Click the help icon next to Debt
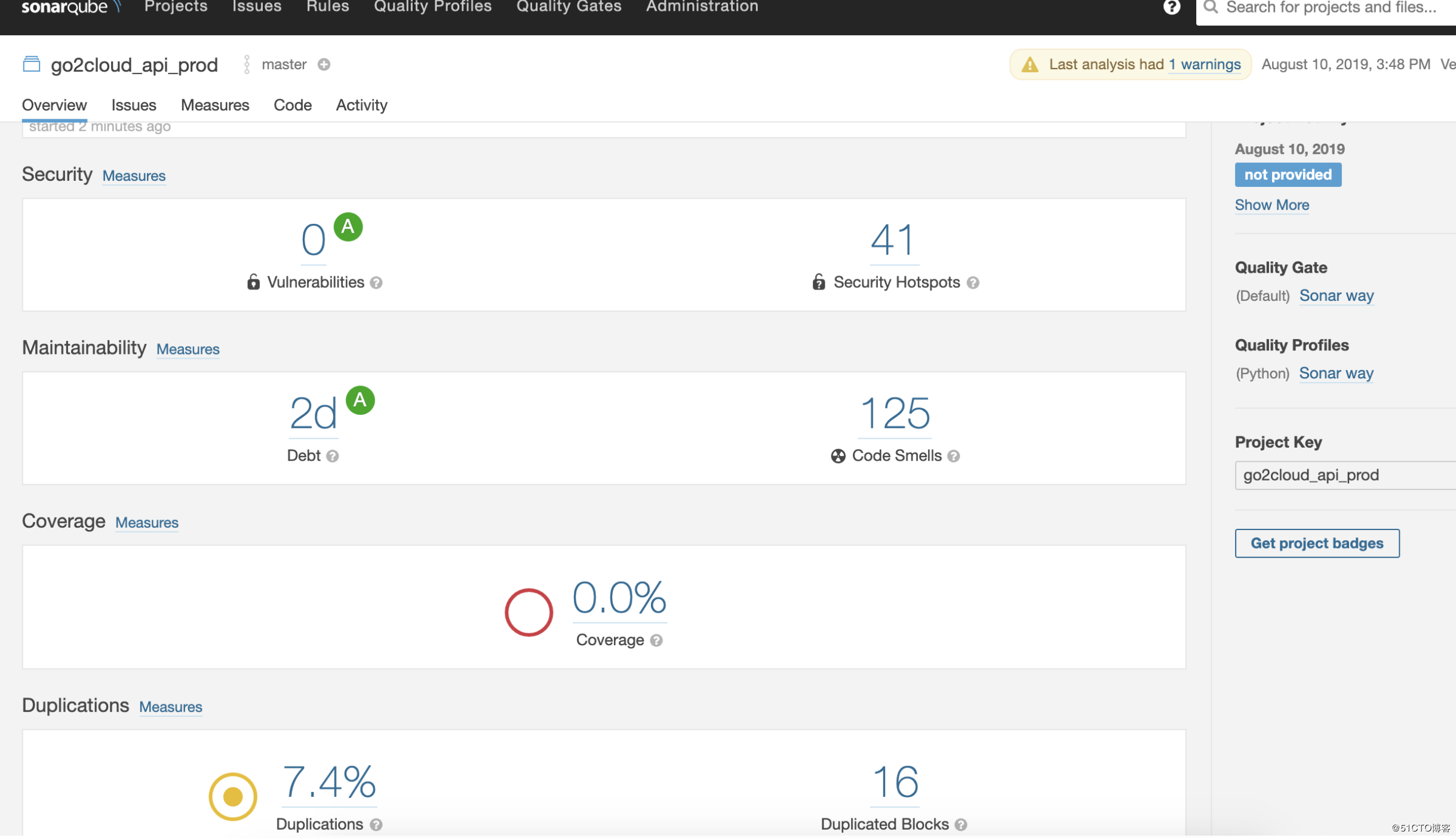Screen dimensions: 1456x838 coord(333,457)
